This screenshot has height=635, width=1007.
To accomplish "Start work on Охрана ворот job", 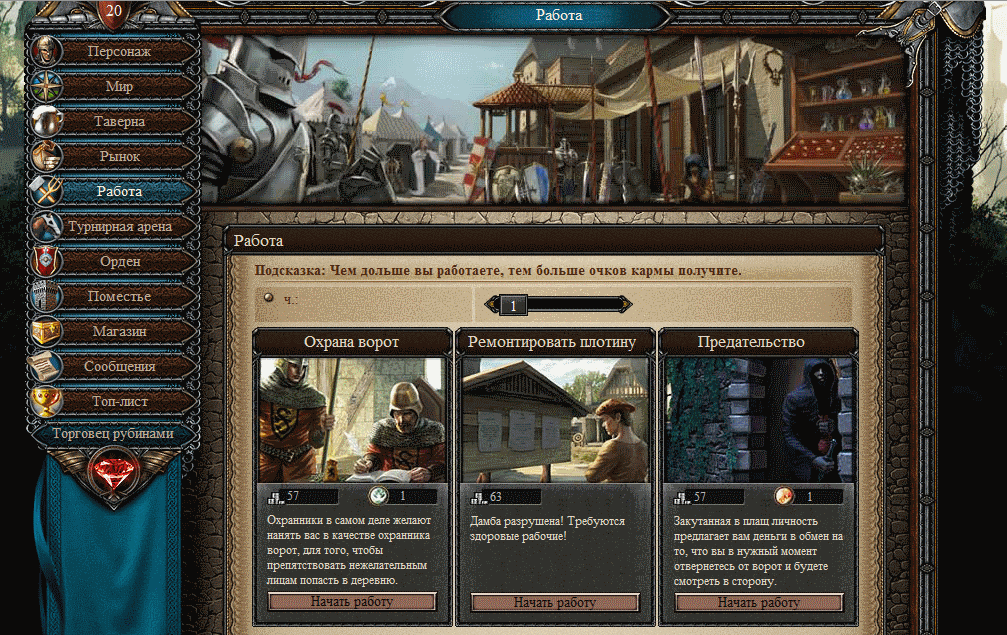I will pyautogui.click(x=352, y=602).
